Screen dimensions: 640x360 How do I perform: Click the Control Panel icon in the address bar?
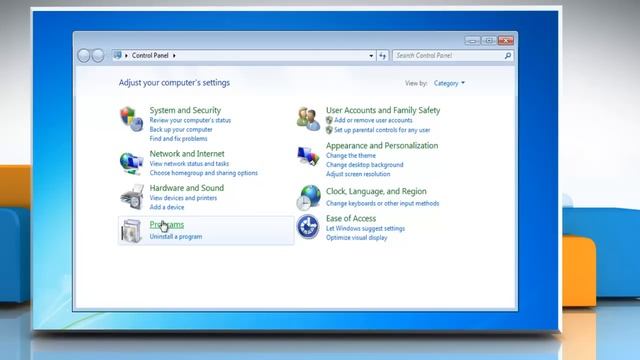[x=117, y=55]
